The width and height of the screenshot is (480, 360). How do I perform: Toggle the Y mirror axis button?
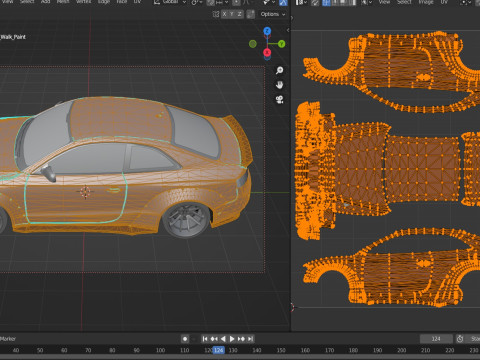[x=232, y=14]
